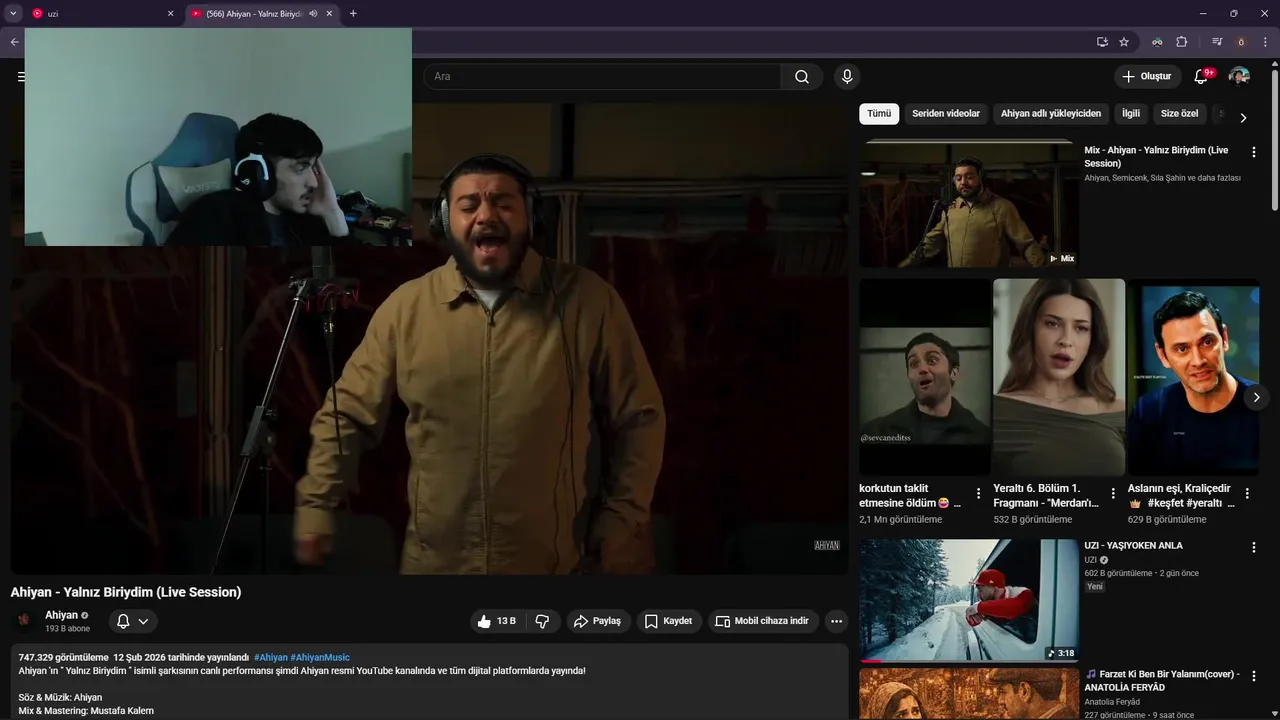Screen dimensions: 1280x720
Task: Click '747.329 görüntüleme' view count text
Action: pos(63,657)
